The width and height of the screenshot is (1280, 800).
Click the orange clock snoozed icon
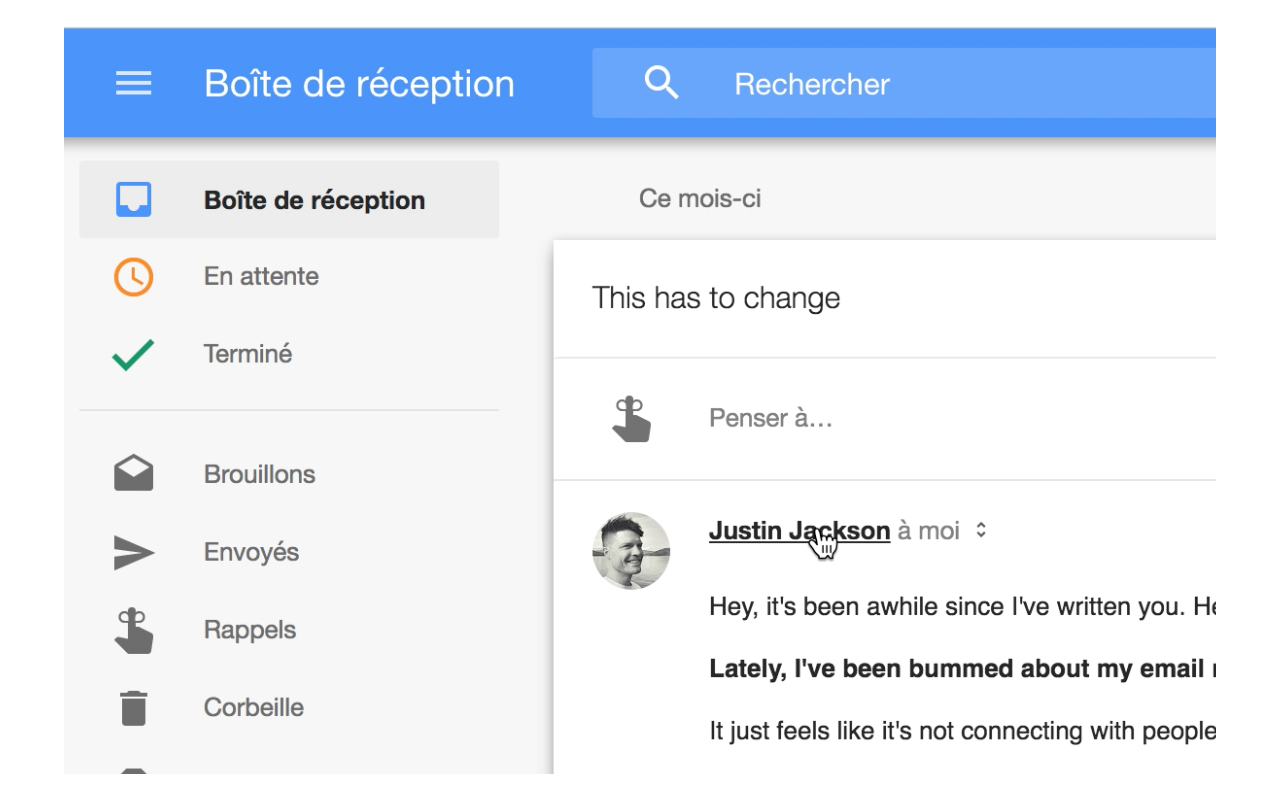(x=133, y=277)
